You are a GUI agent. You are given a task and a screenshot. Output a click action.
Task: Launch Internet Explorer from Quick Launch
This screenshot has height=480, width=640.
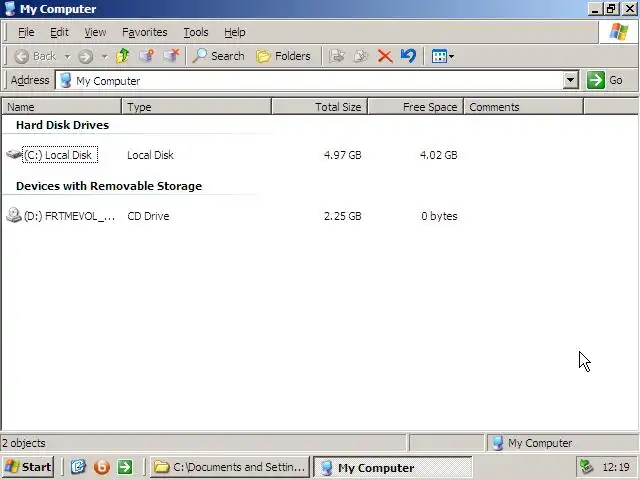(x=78, y=467)
